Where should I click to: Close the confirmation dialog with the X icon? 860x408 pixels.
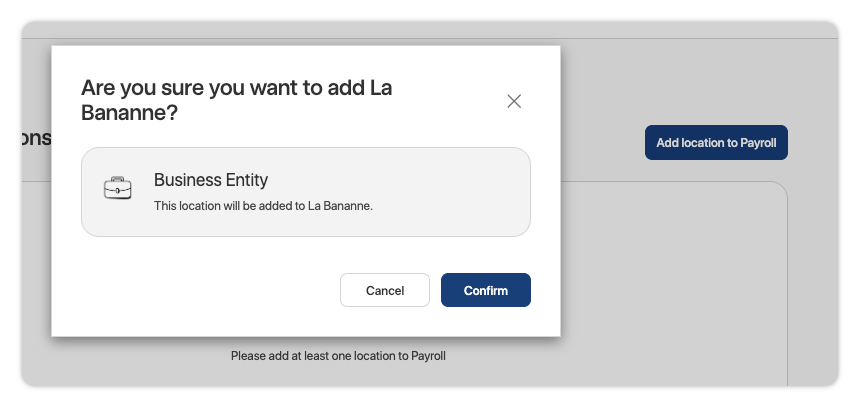pos(514,101)
